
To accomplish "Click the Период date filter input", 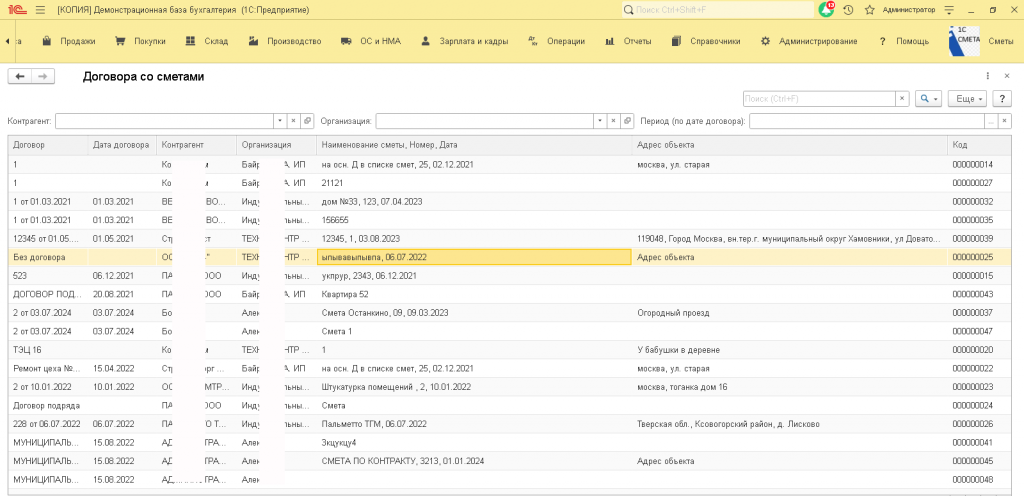I will tap(867, 121).
